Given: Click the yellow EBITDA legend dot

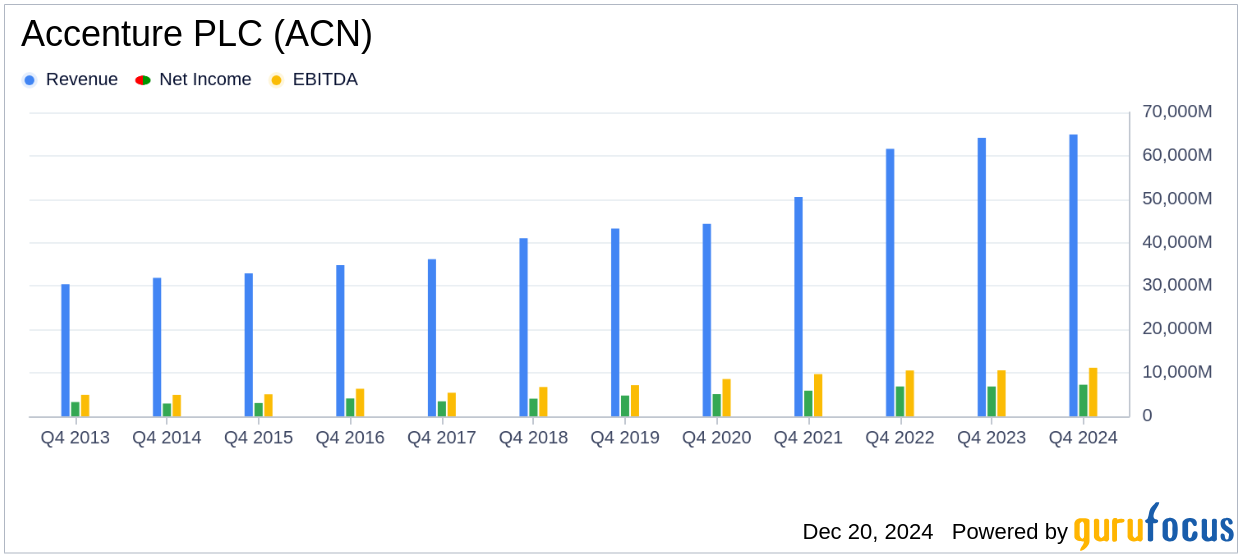Looking at the screenshot, I should coord(276,80).
